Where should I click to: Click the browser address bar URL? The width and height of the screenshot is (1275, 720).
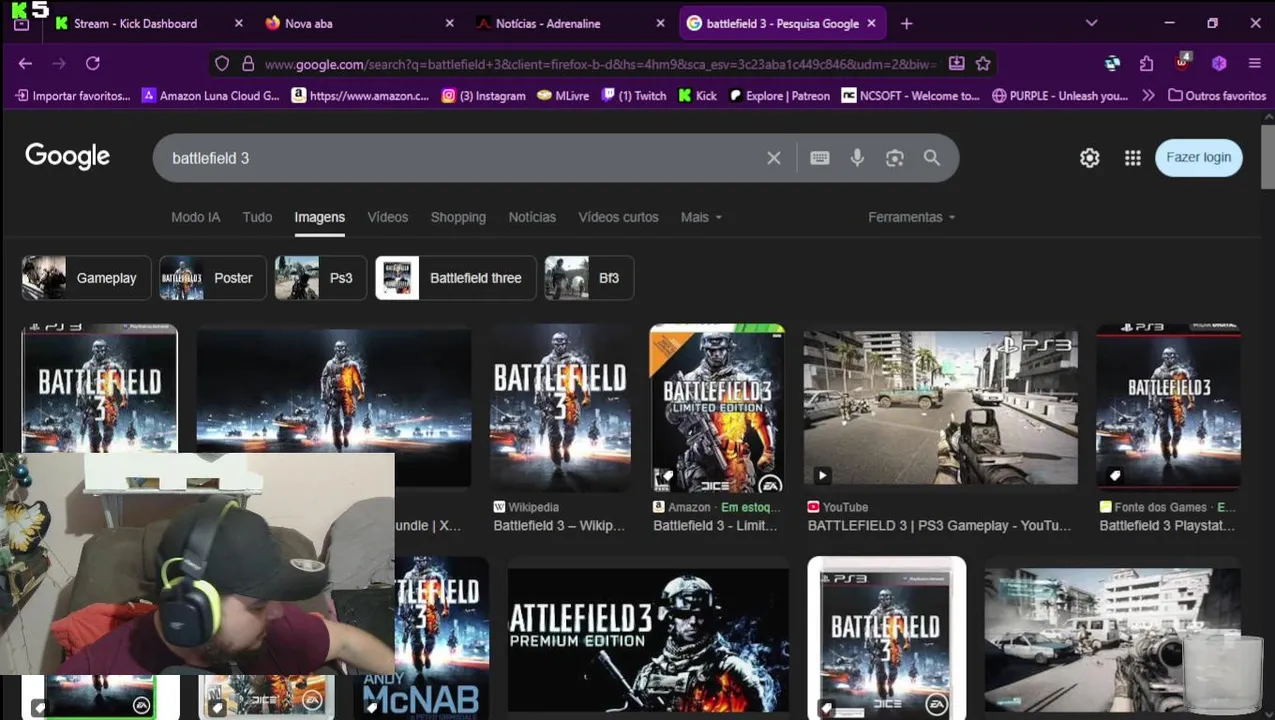point(600,64)
